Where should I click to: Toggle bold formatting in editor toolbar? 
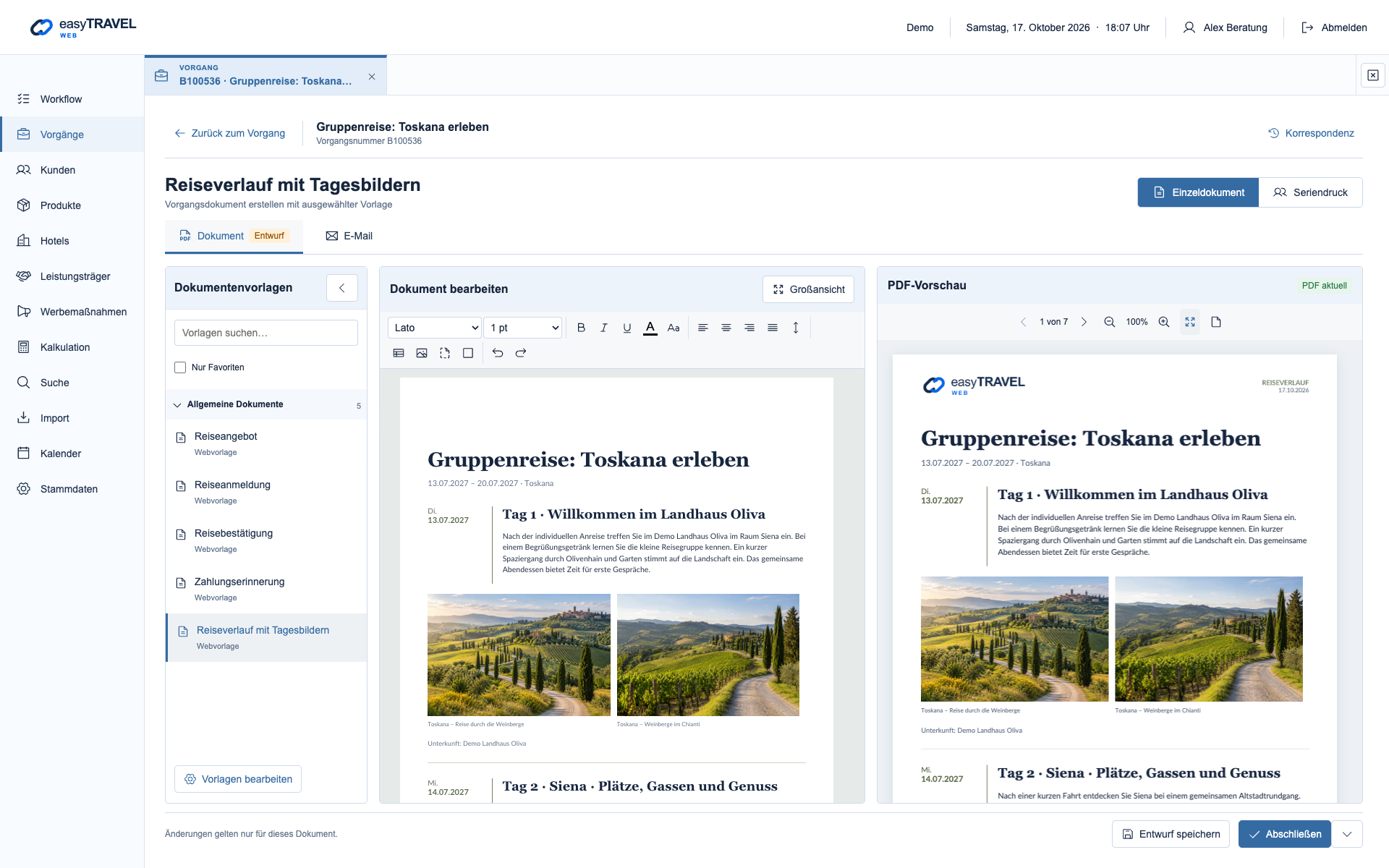click(581, 328)
